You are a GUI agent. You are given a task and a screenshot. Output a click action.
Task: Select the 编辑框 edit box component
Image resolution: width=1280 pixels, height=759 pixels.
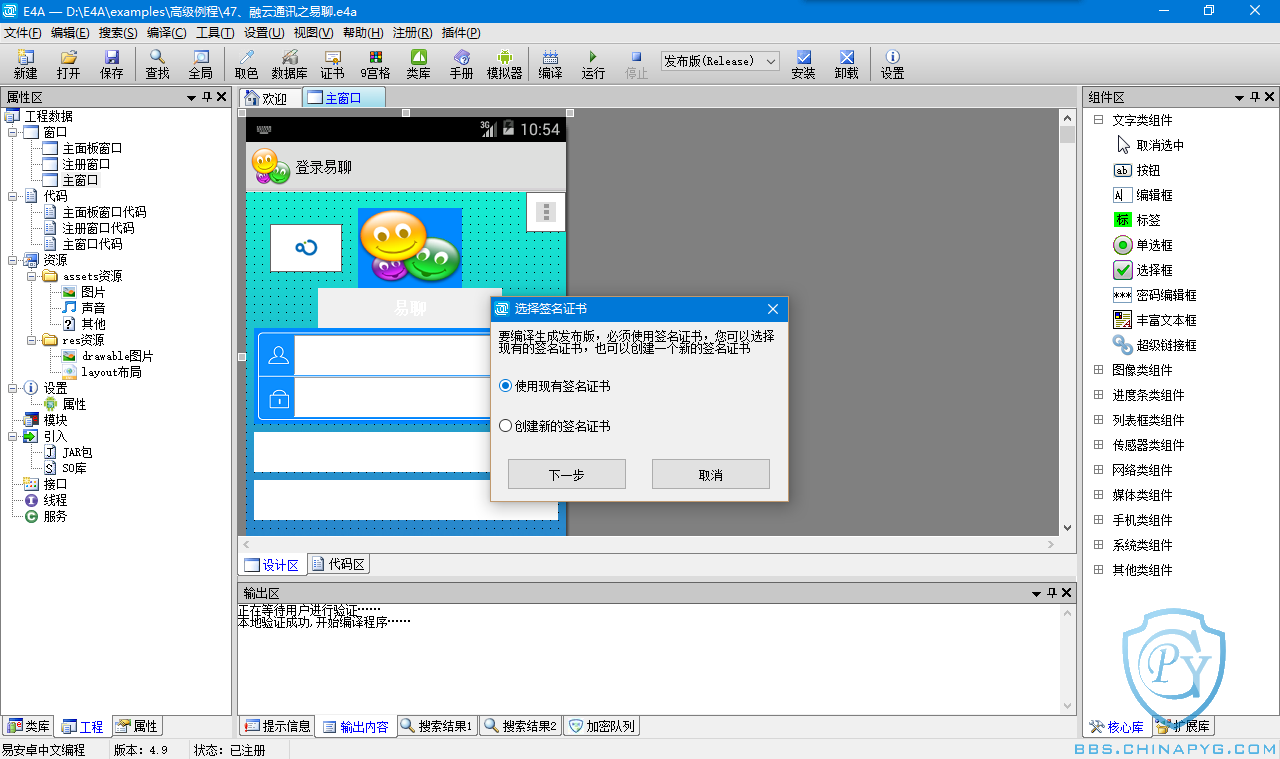(1143, 195)
